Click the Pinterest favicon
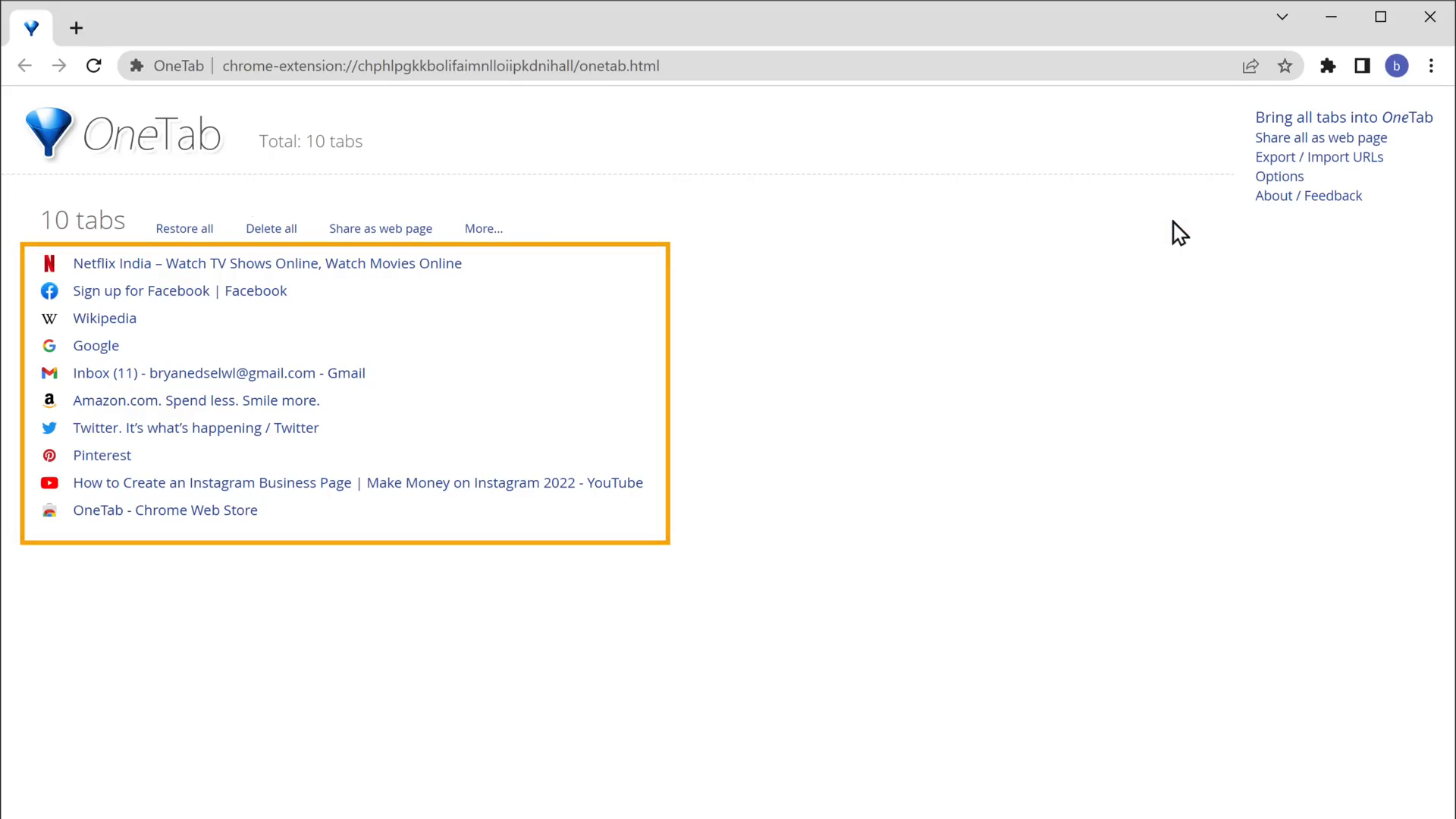The image size is (1456, 819). (x=49, y=456)
